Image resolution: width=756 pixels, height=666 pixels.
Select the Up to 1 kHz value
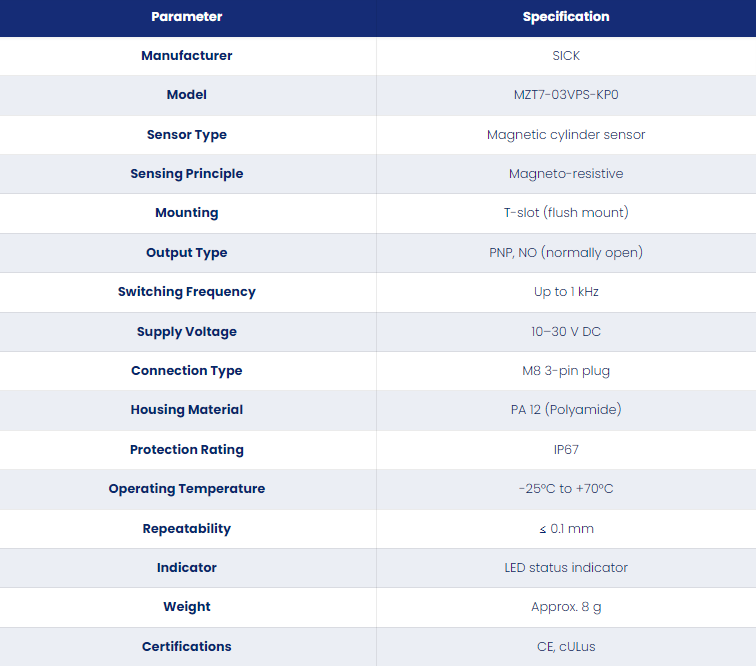point(566,292)
